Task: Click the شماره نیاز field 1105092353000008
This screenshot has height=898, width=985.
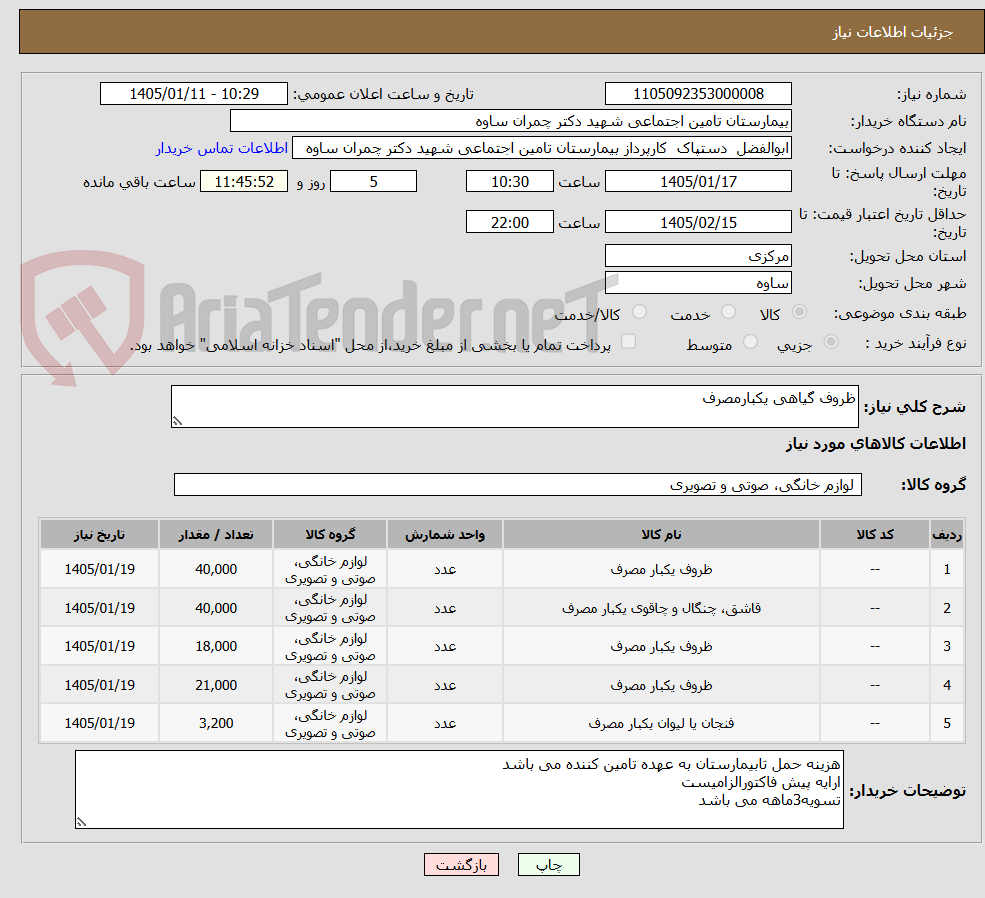Action: pos(698,94)
